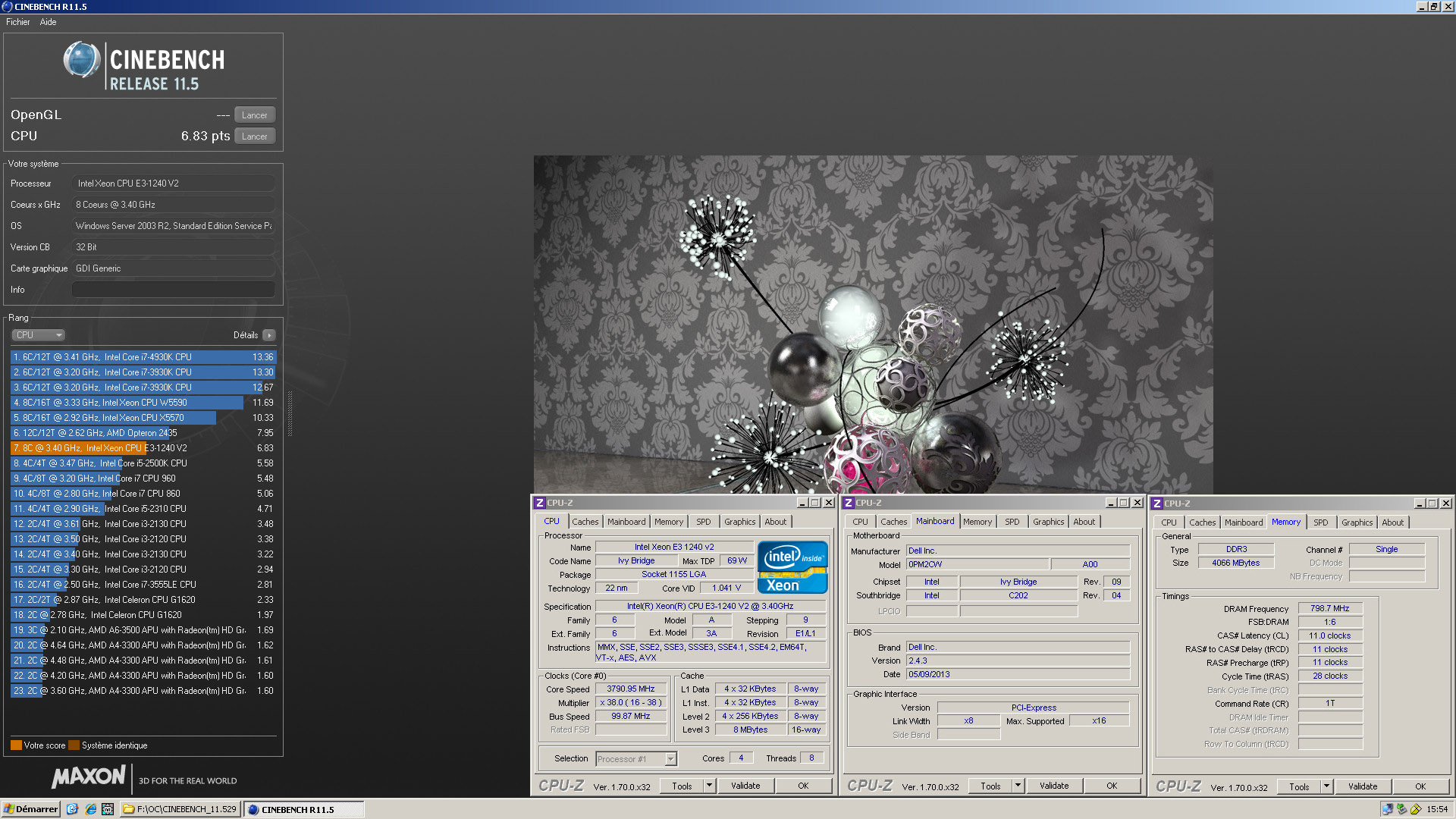
Task: Click the safely remove hardware tray icon
Action: point(1401,809)
